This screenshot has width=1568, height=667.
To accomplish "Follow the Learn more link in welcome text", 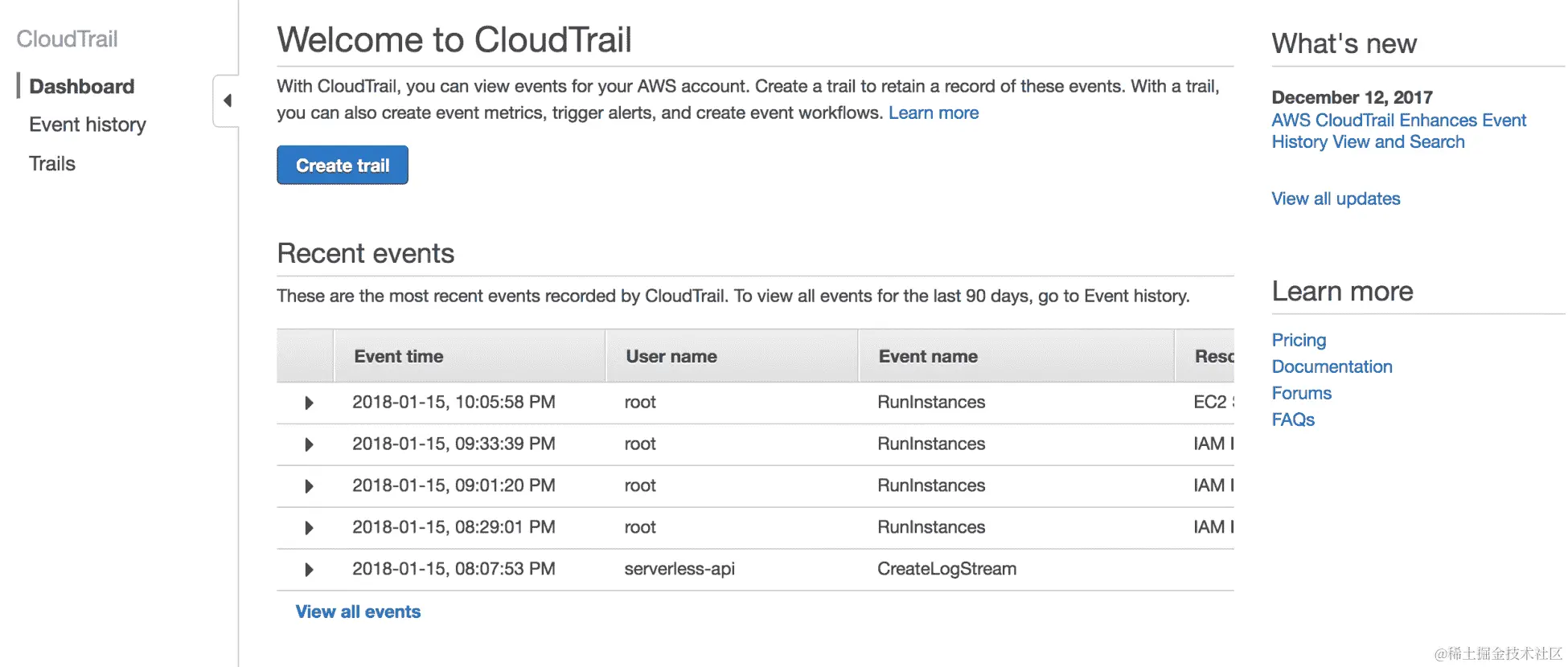I will [934, 113].
